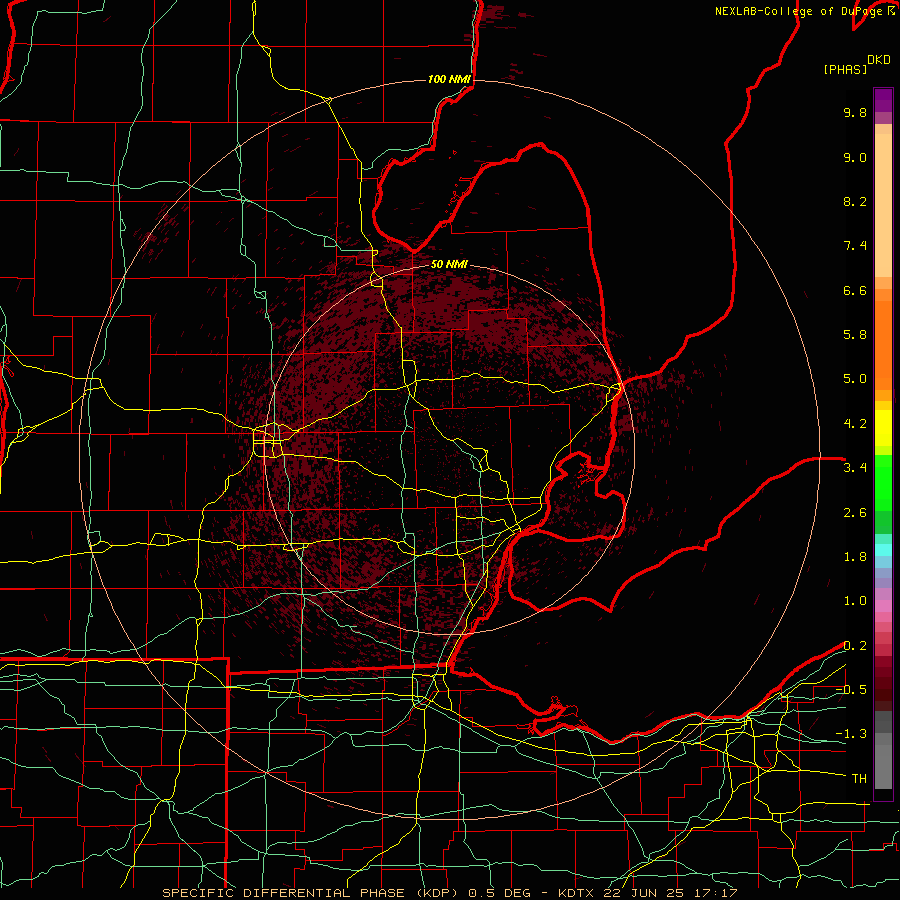The width and height of the screenshot is (900, 900).
Task: Click the 9.8 scale value
Action: pyautogui.click(x=855, y=112)
